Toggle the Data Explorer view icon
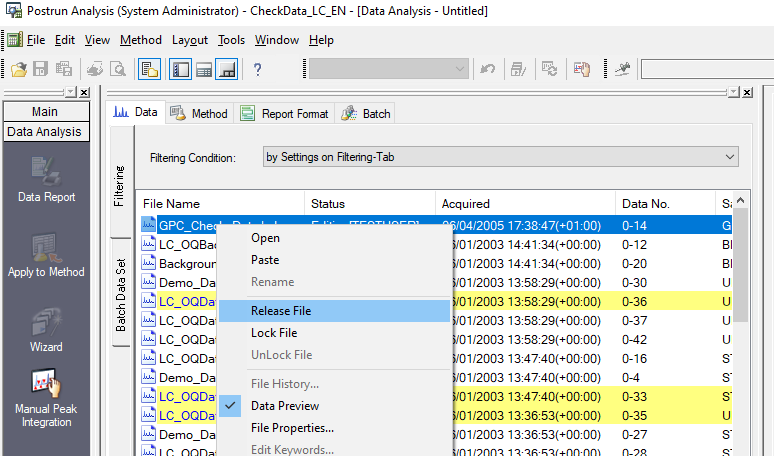Screen dimensions: 774x456 pyautogui.click(x=149, y=69)
